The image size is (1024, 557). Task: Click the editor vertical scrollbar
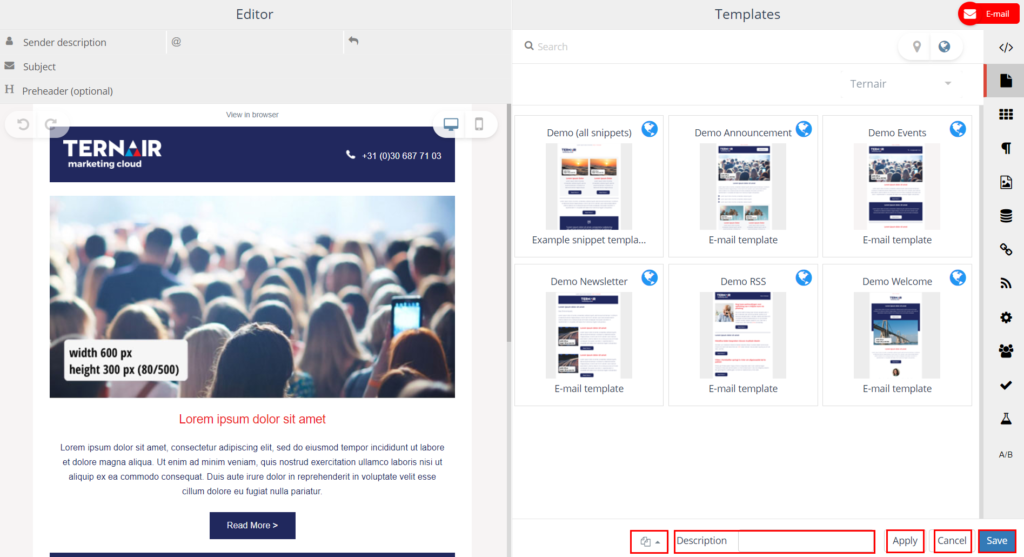[x=509, y=222]
